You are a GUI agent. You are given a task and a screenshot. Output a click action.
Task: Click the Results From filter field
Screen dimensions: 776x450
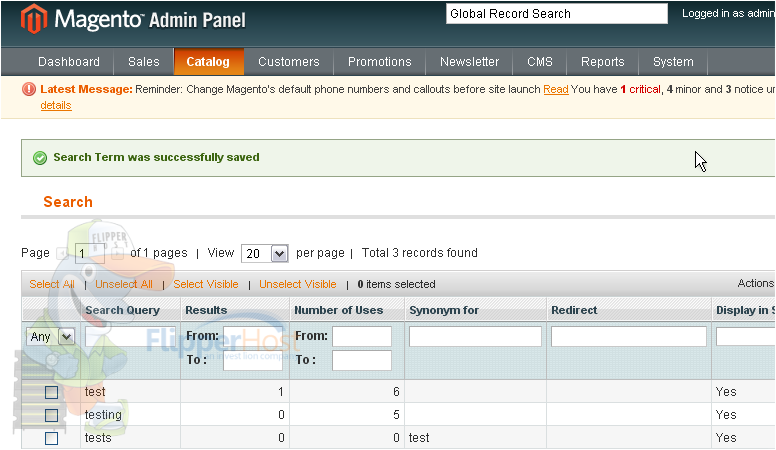(253, 337)
